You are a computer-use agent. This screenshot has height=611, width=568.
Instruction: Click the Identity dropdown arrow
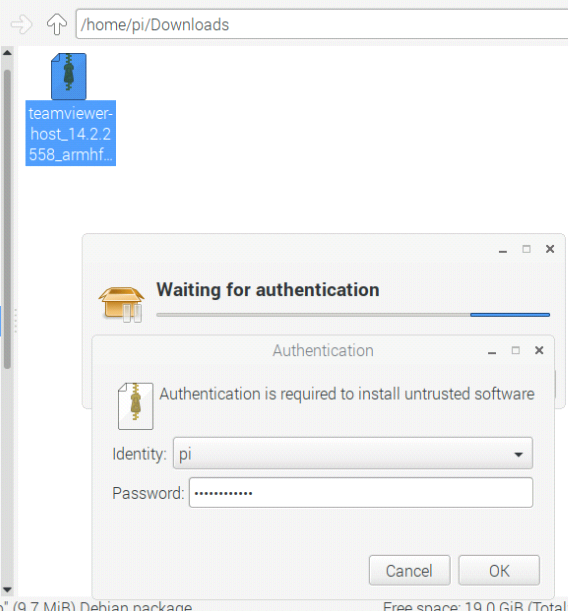518,454
